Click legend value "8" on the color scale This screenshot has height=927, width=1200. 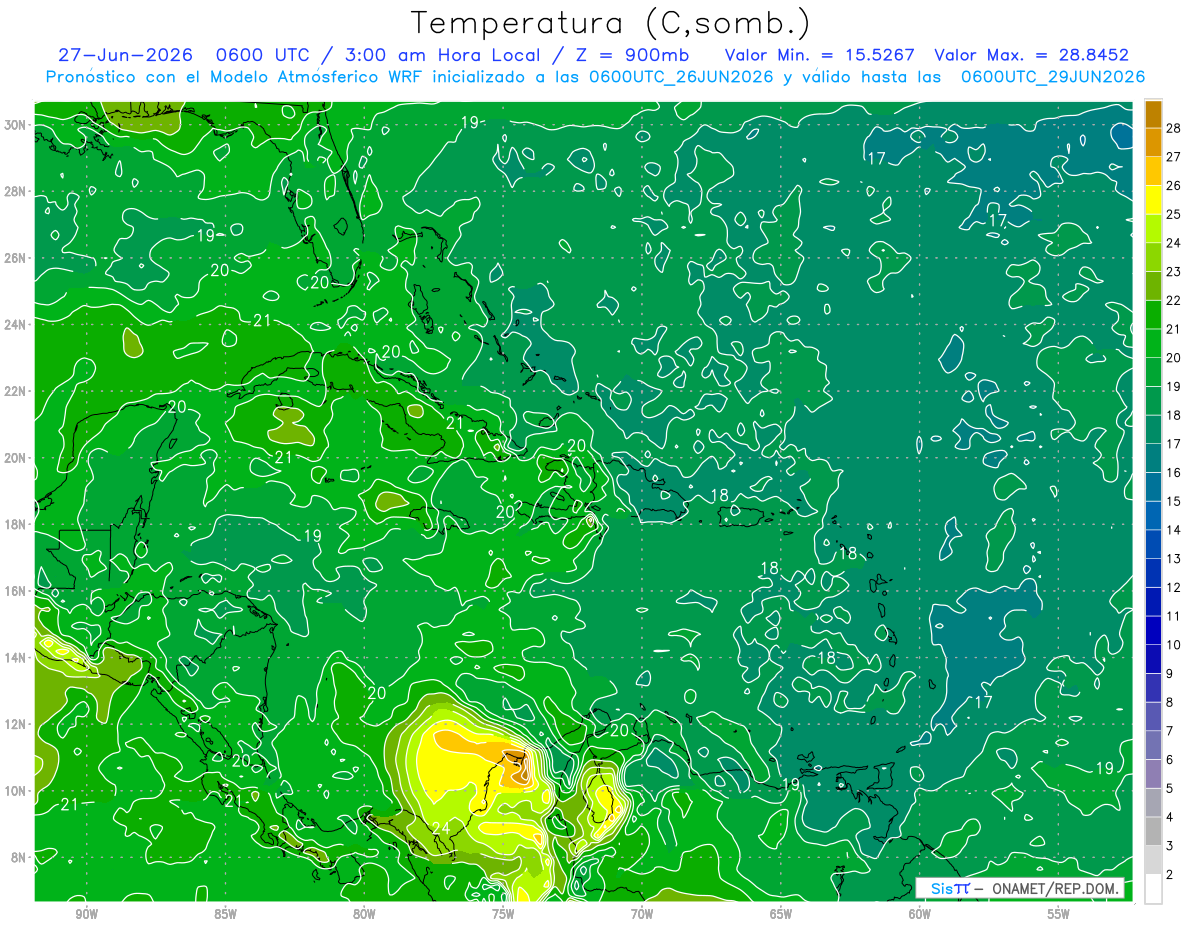click(1169, 702)
